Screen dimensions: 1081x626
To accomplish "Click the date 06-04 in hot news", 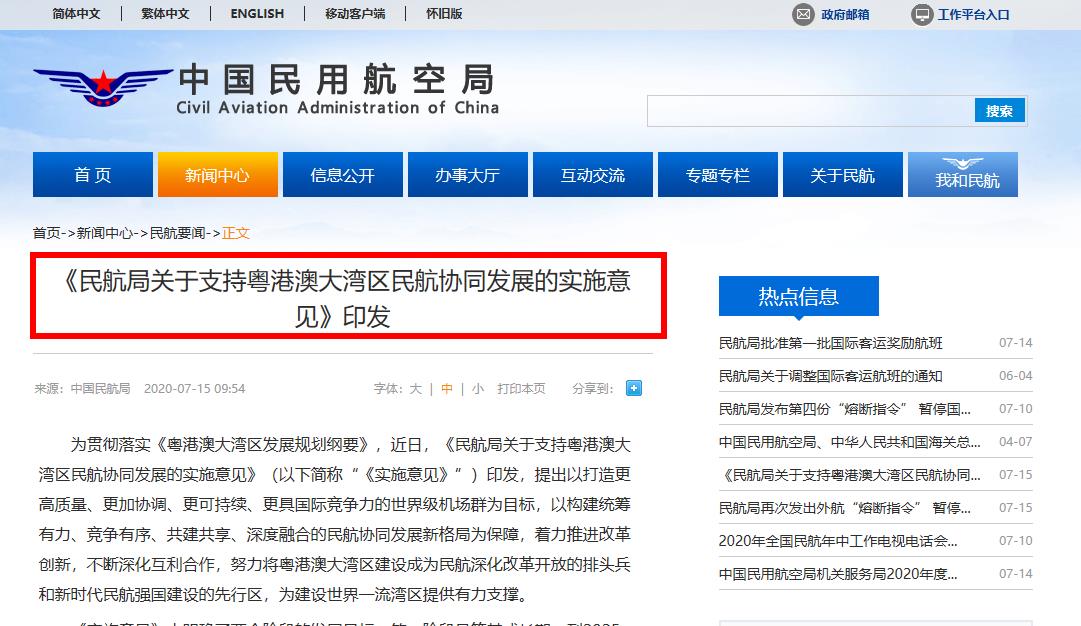I will coord(1016,376).
